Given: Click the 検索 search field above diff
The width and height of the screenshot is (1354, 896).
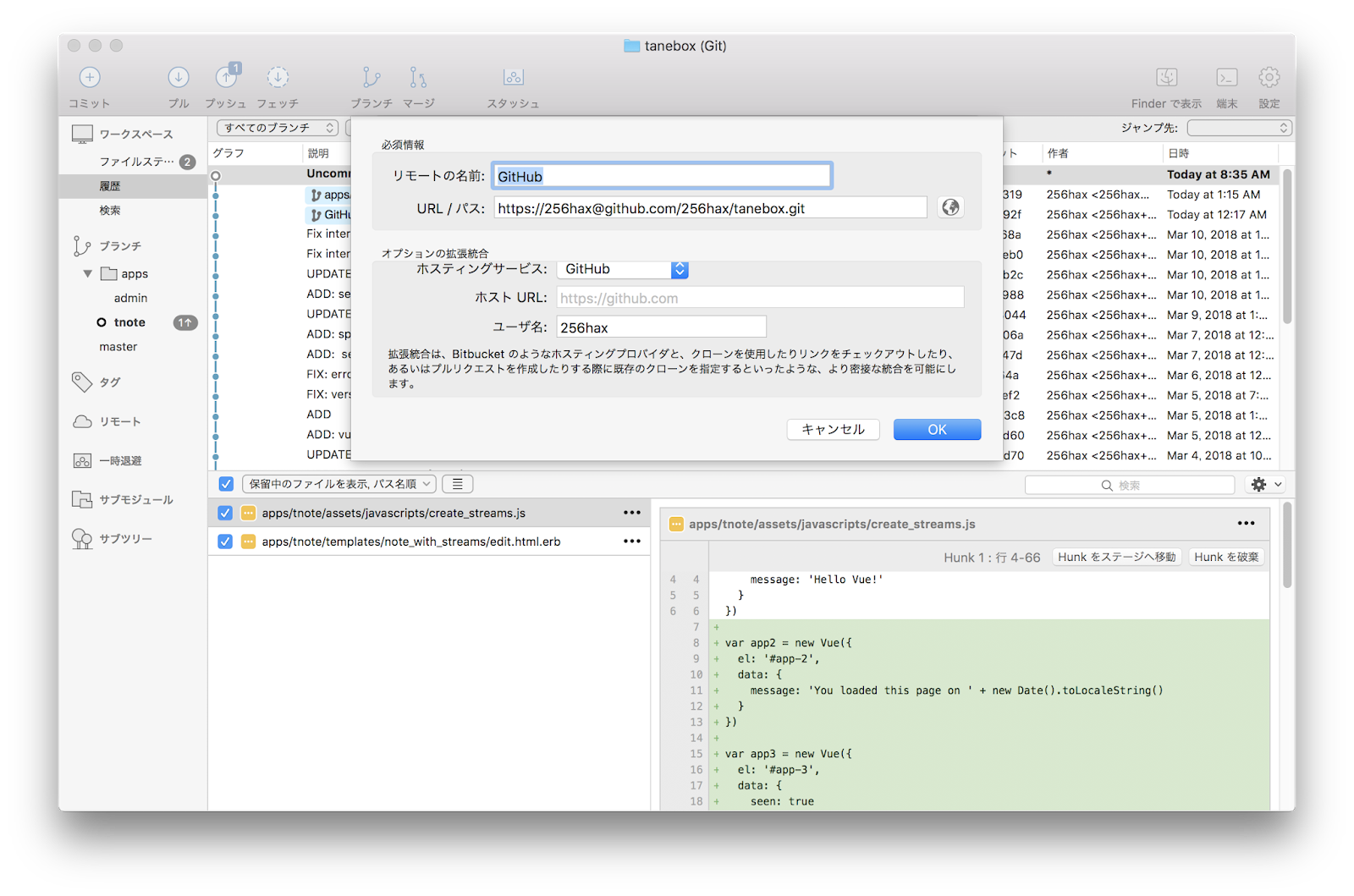Looking at the screenshot, I should tap(1130, 485).
